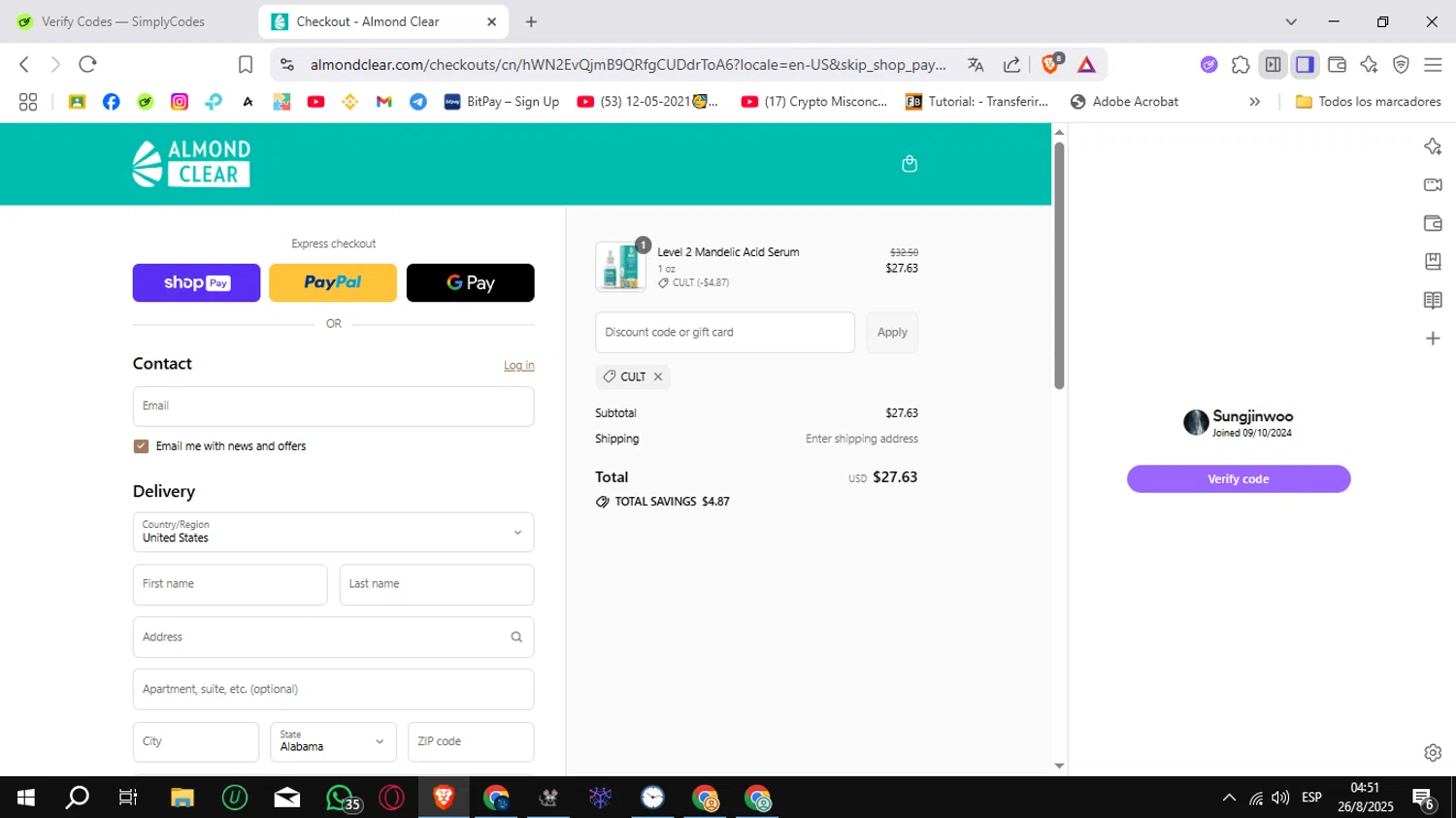1456x818 pixels.
Task: Reload the checkout page
Action: point(88,64)
